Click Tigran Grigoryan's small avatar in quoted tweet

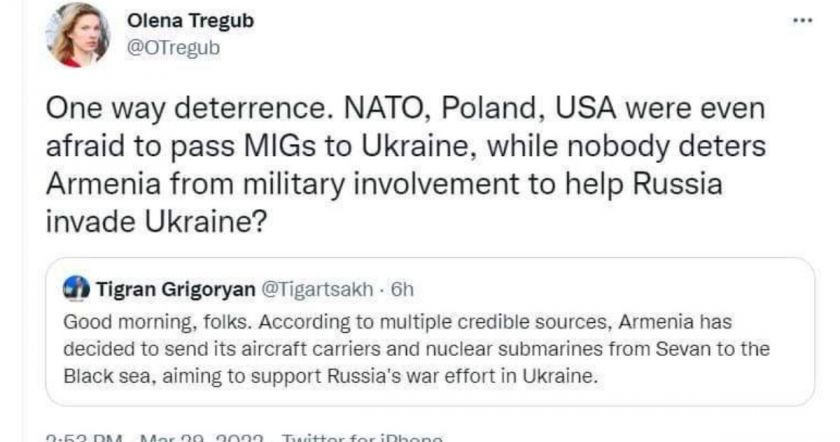click(77, 289)
